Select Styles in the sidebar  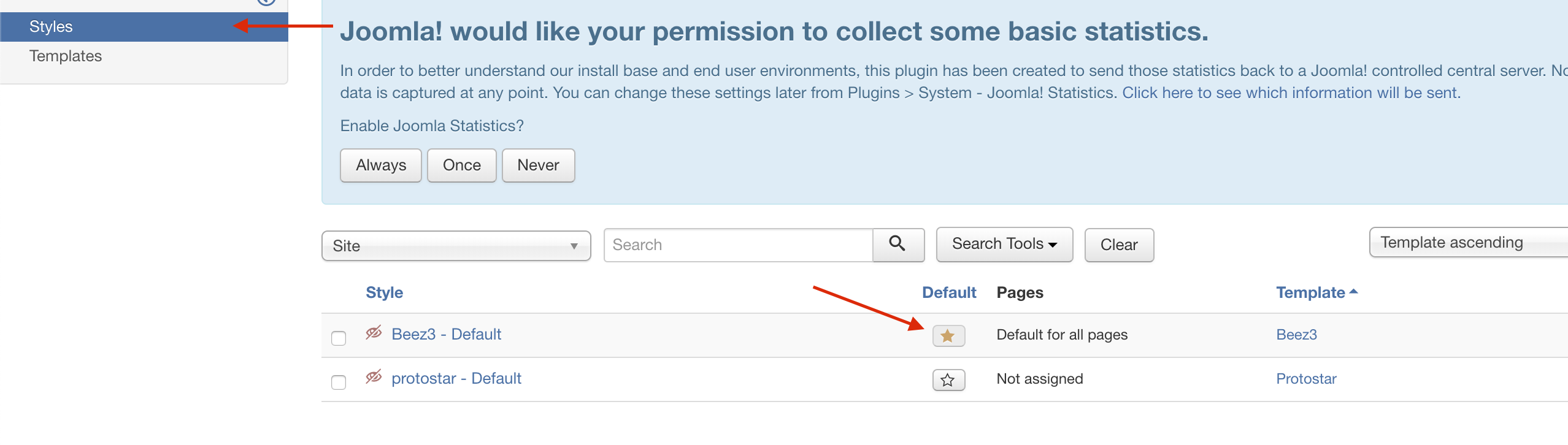tap(51, 27)
